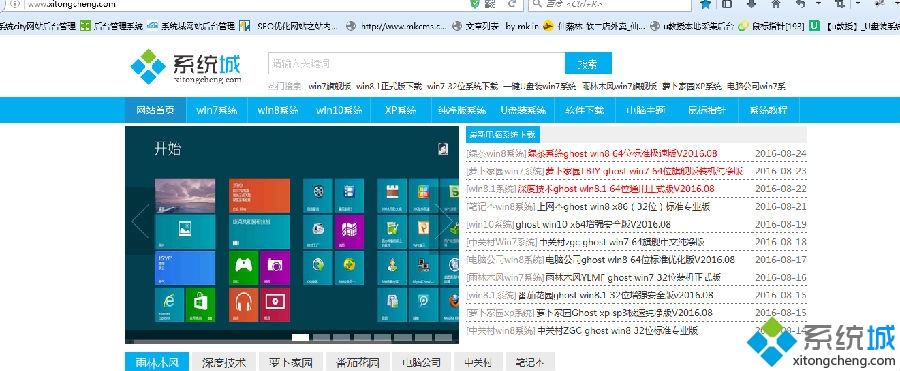Open the U盘装系统 navigation item

[x=523, y=110]
